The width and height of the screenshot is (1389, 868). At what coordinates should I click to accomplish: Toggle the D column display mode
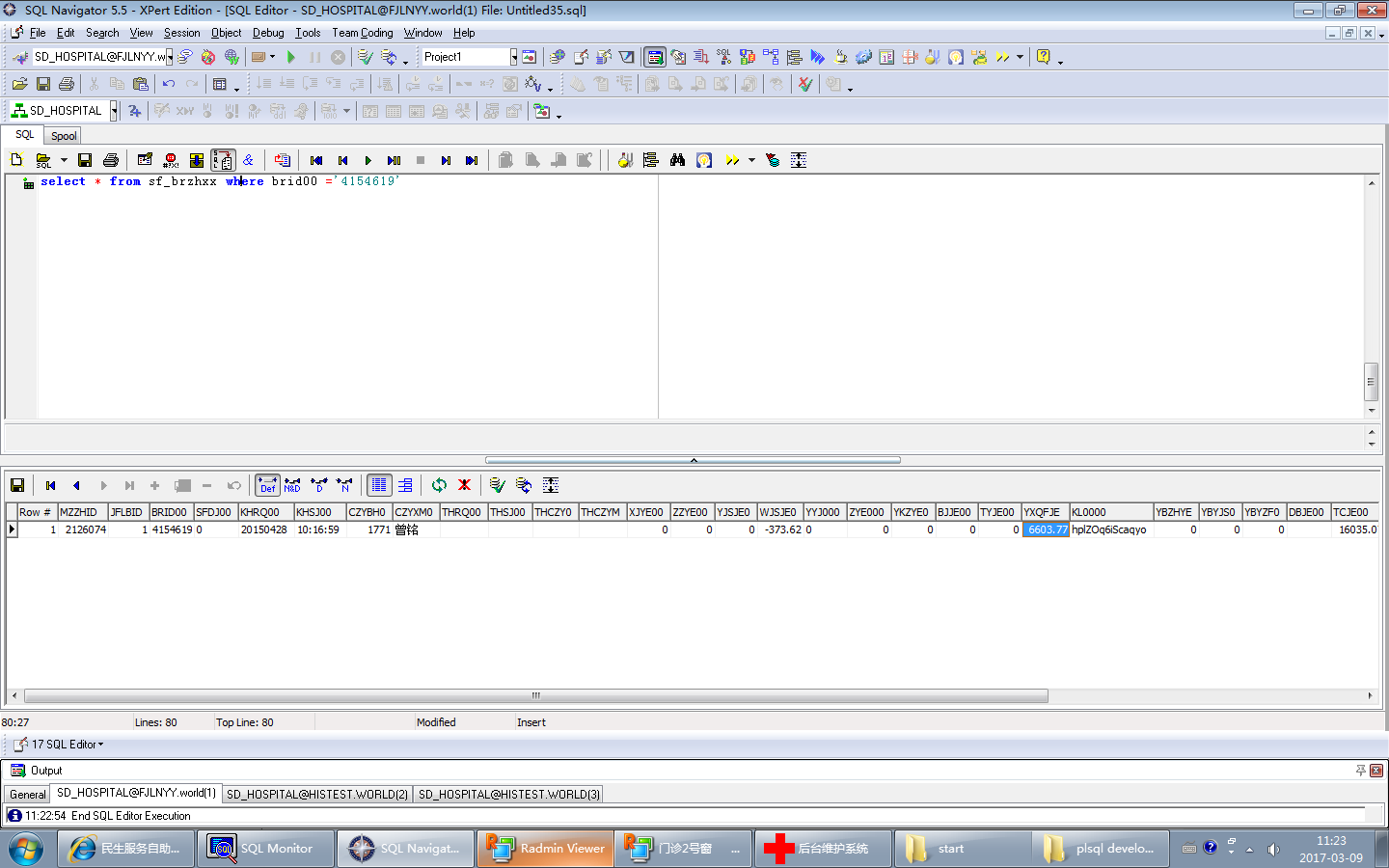click(318, 485)
